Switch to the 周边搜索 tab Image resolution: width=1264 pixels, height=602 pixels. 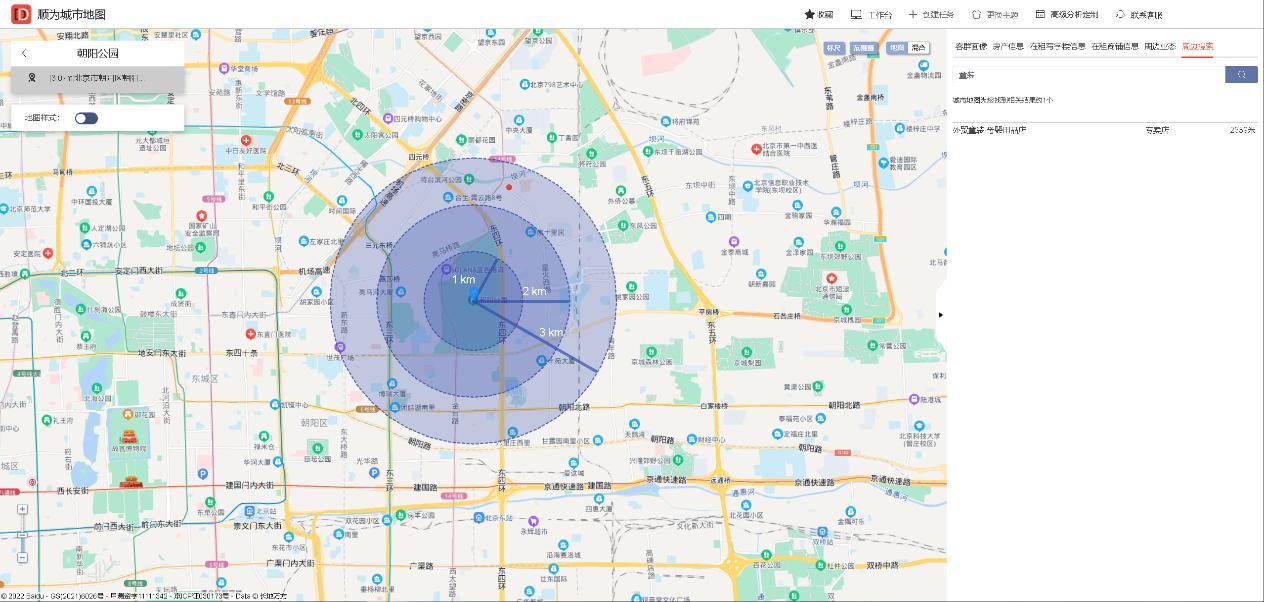click(x=1197, y=46)
